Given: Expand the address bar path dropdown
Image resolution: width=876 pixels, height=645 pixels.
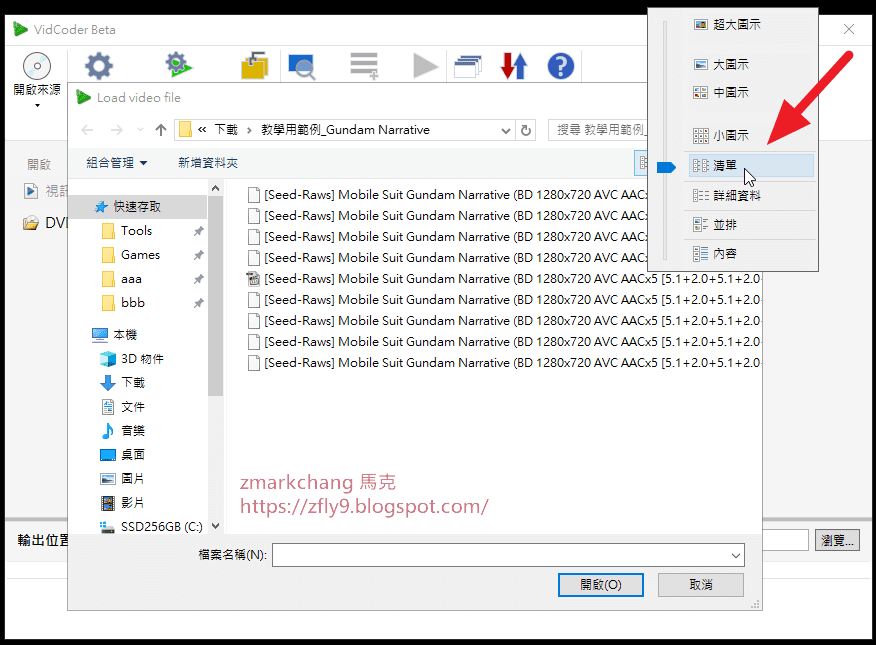Looking at the screenshot, I should (x=506, y=131).
